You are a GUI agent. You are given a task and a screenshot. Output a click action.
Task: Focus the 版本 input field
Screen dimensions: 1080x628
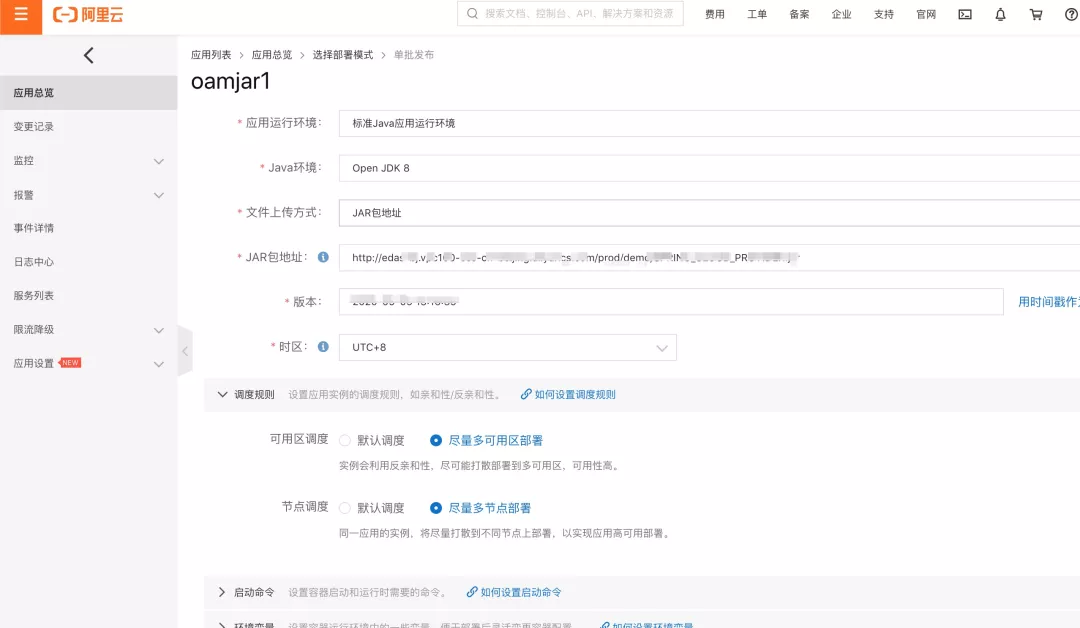tap(671, 302)
